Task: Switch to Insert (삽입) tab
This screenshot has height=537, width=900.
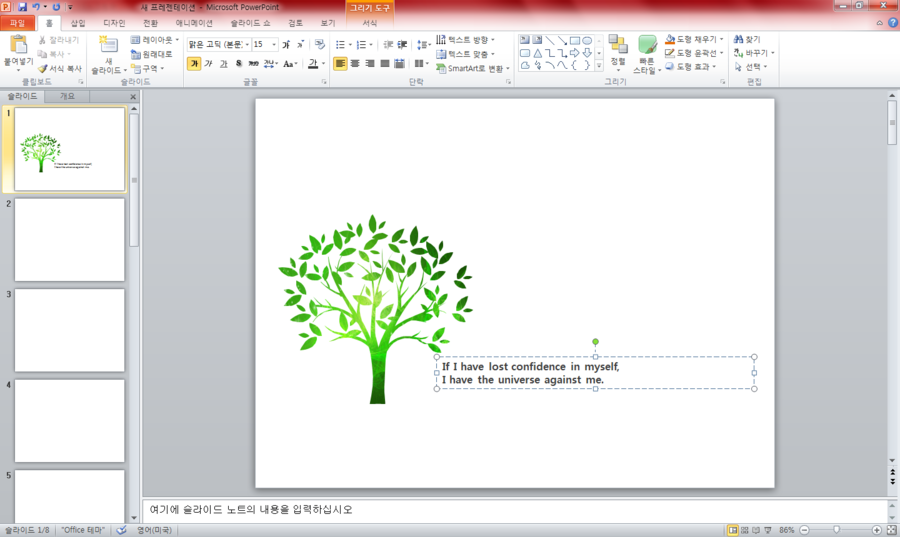Action: (78, 24)
